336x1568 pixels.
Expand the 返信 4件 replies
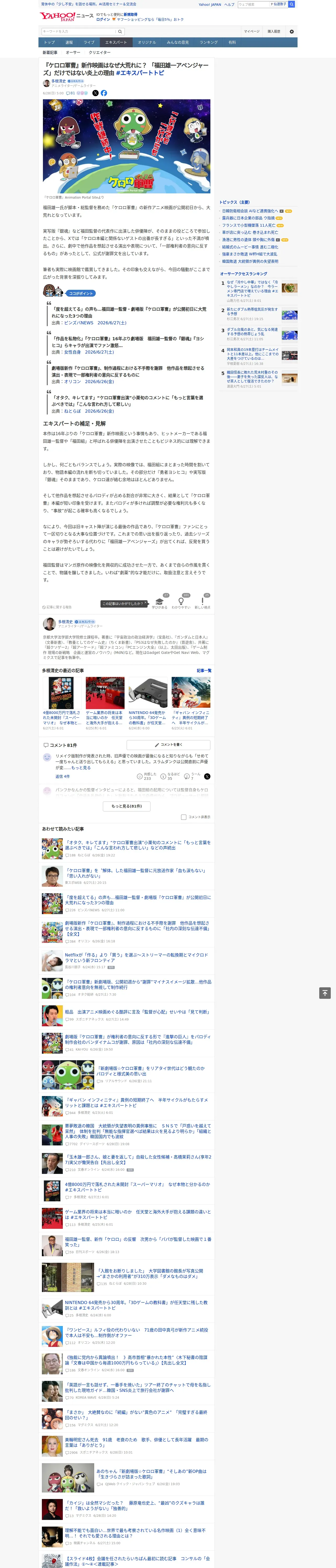coord(63,777)
